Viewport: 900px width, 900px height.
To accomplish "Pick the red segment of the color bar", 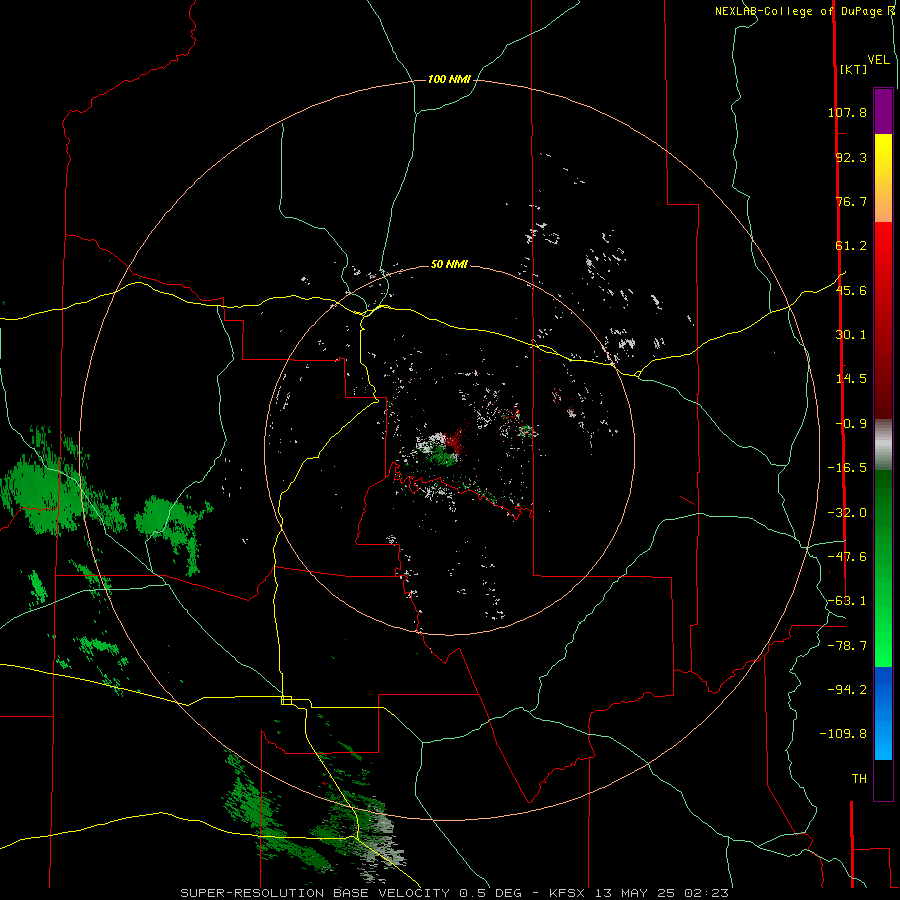I will click(x=883, y=320).
